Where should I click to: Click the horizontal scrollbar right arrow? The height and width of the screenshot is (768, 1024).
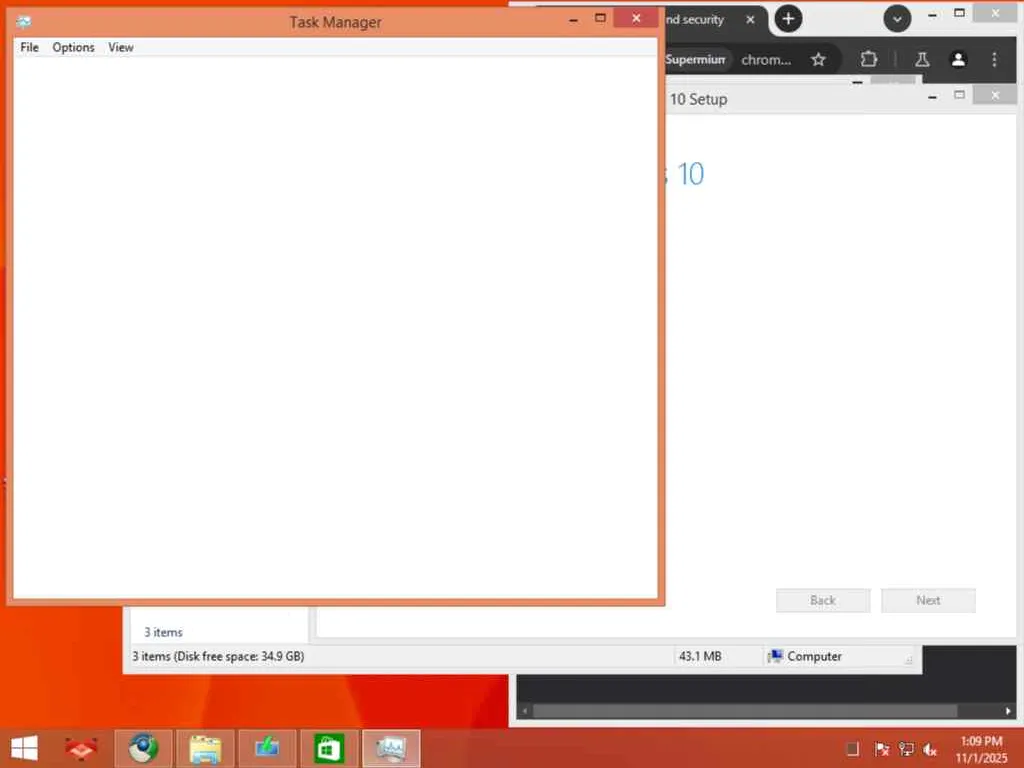click(1008, 711)
